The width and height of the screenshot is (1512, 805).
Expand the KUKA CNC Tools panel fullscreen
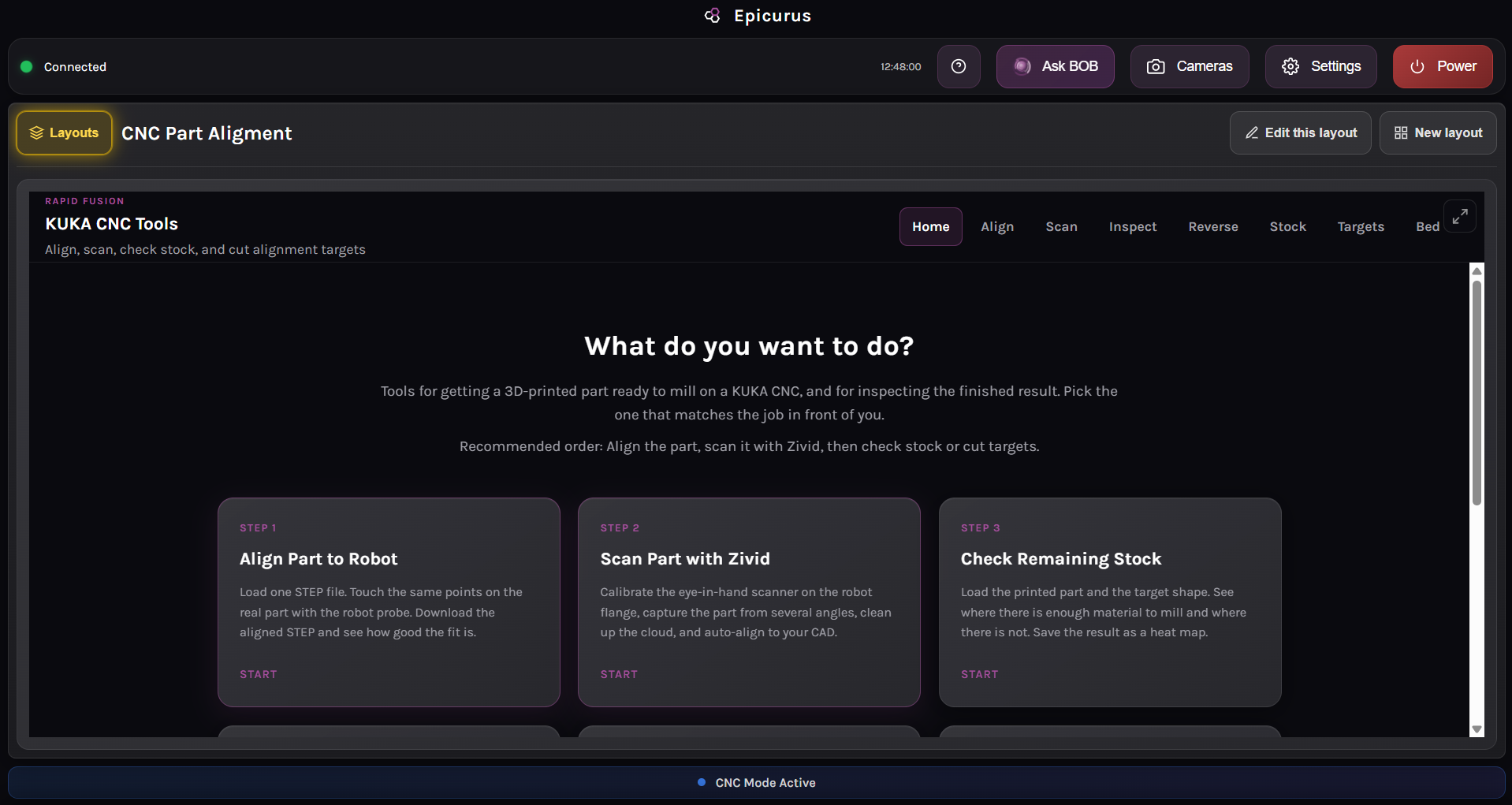[1460, 216]
